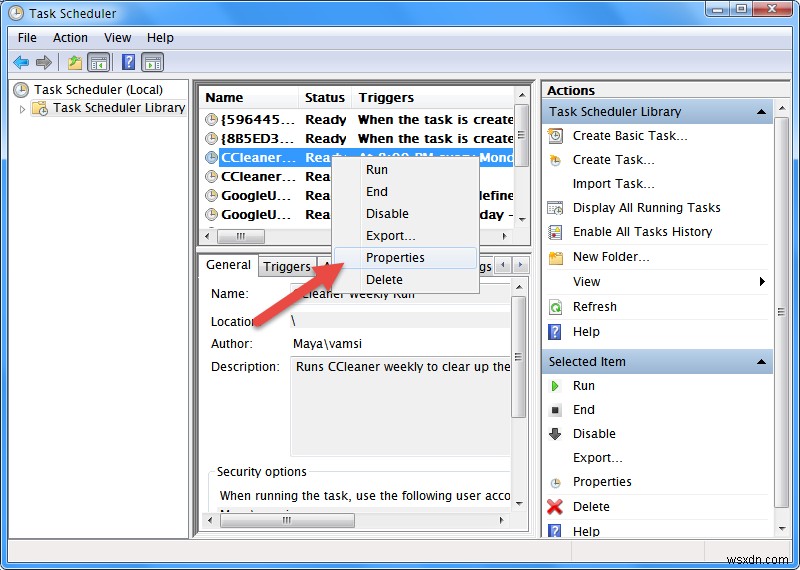
Task: Click the Properties clock icon in Selected Item
Action: point(555,483)
